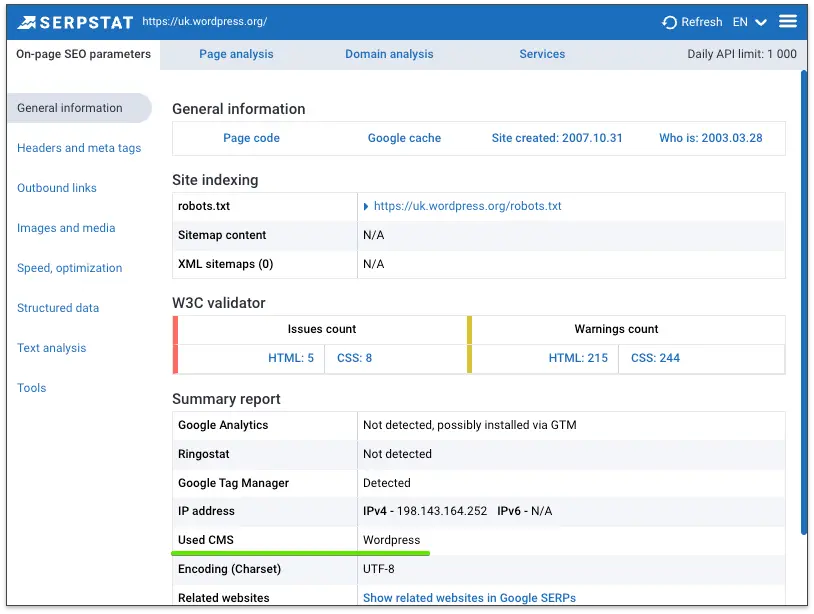Click the Sitemap content N/A value
814x614 pixels.
click(x=374, y=235)
